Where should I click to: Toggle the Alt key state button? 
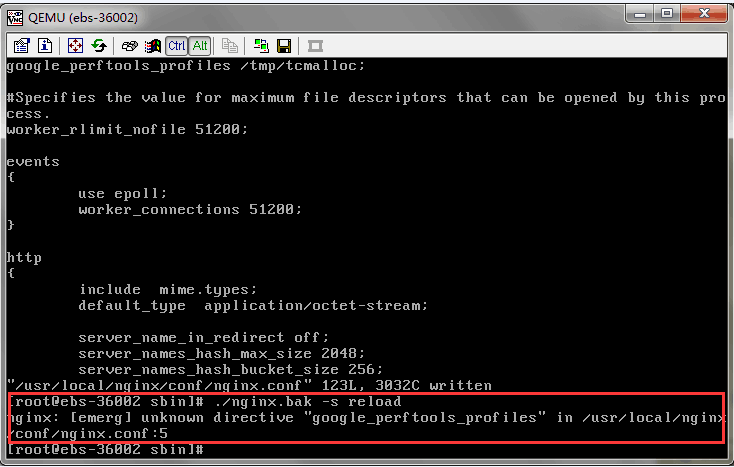tap(199, 46)
